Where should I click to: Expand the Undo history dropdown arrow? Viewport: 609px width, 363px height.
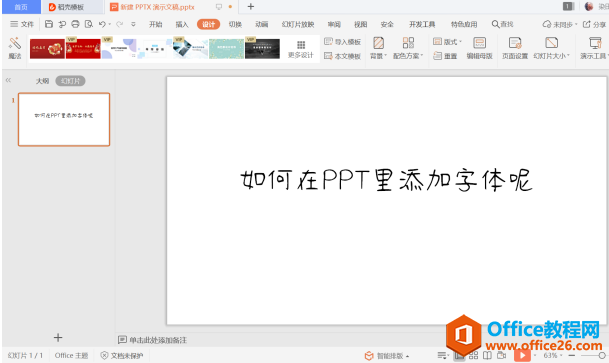click(110, 24)
